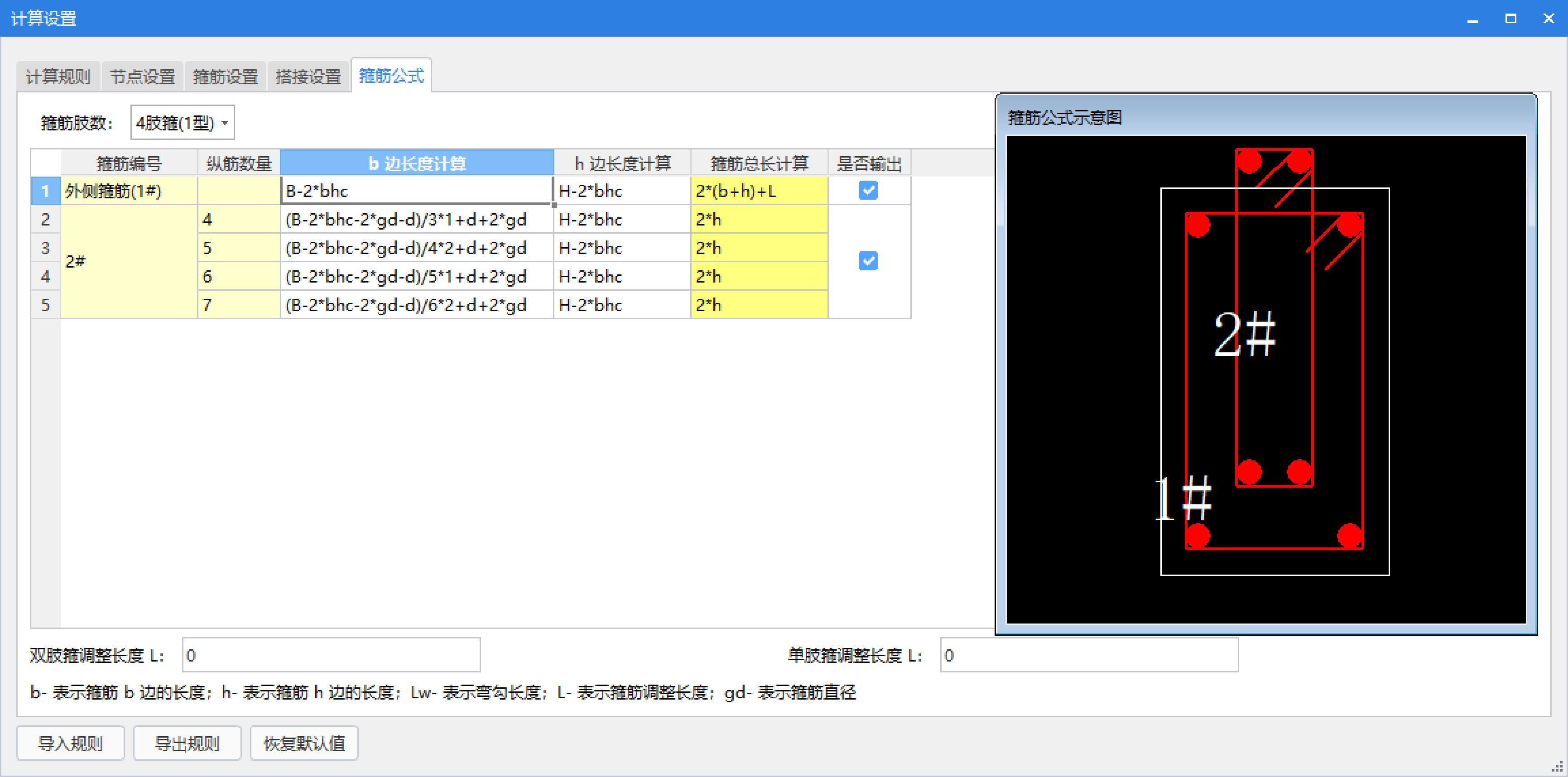The height and width of the screenshot is (777, 1568).
Task: Select the 箍筋编号 column header
Action: (129, 163)
